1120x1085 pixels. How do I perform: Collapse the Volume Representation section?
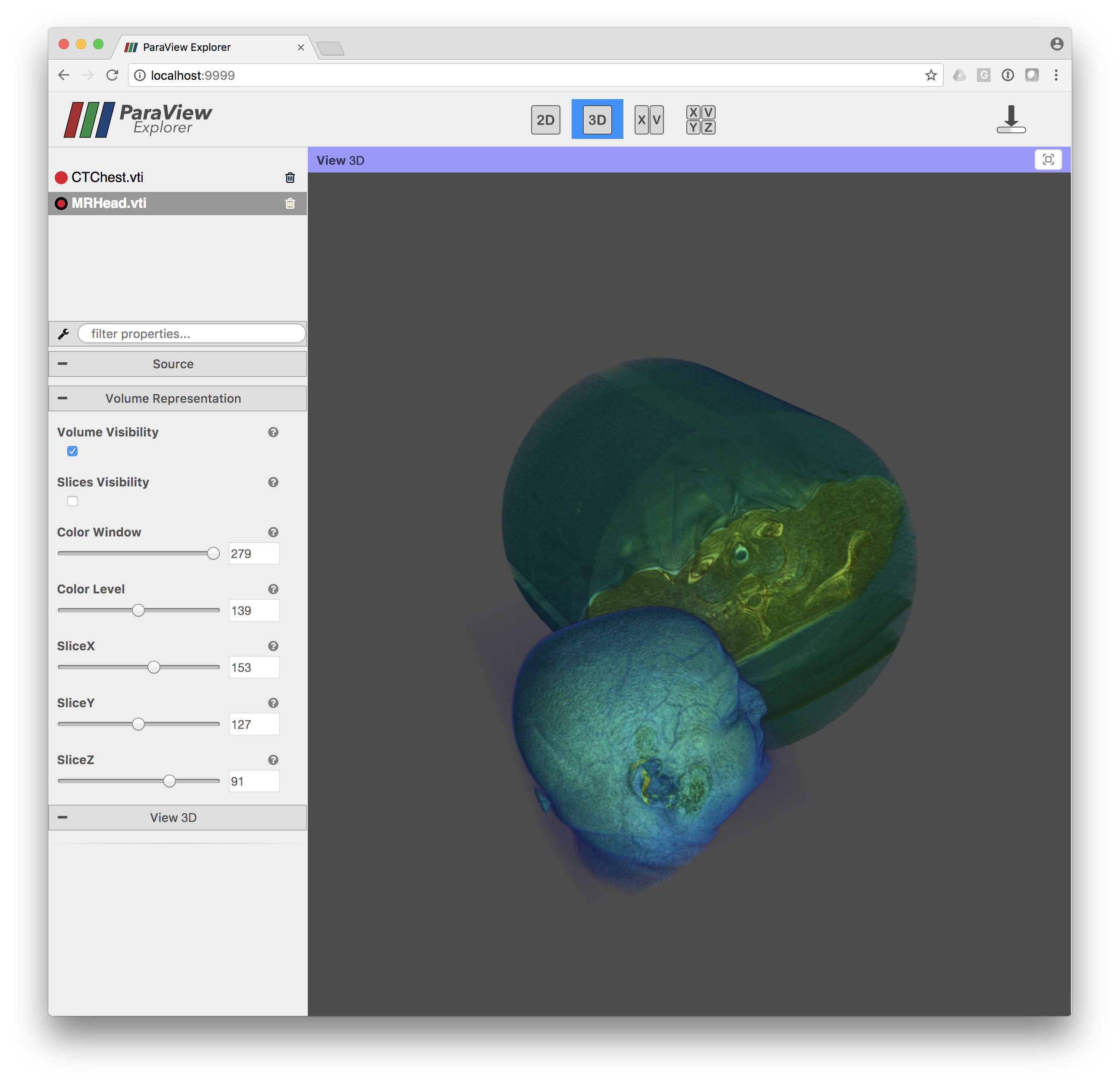pyautogui.click(x=63, y=398)
